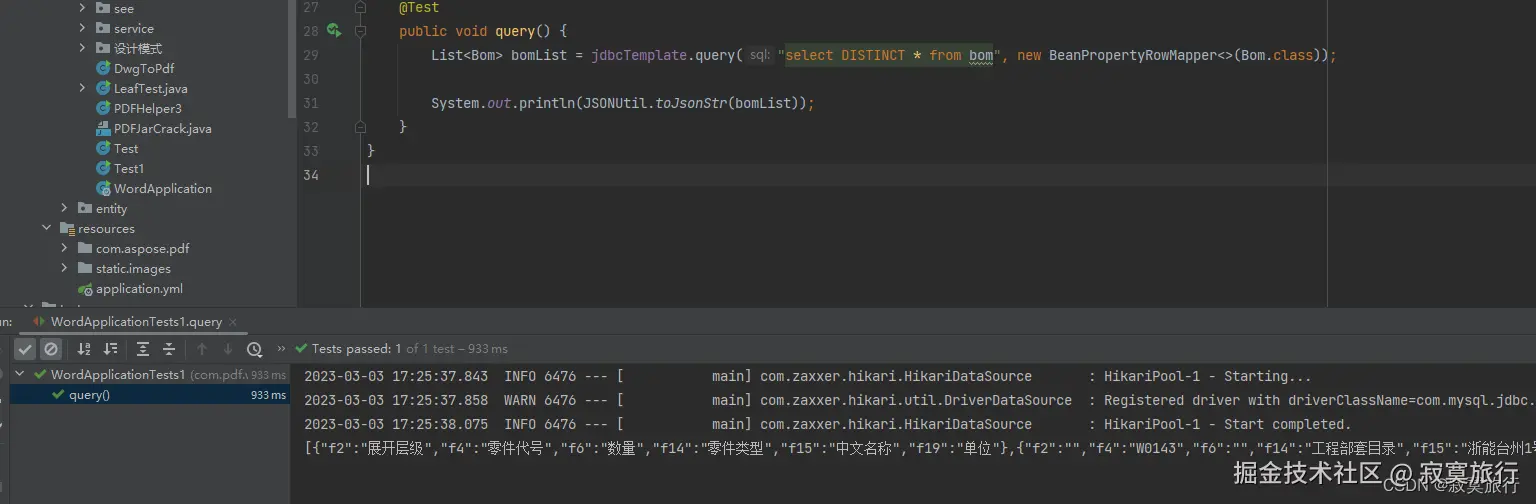The image size is (1536, 504).
Task: Click green check icon beside query()
Action: click(x=59, y=395)
